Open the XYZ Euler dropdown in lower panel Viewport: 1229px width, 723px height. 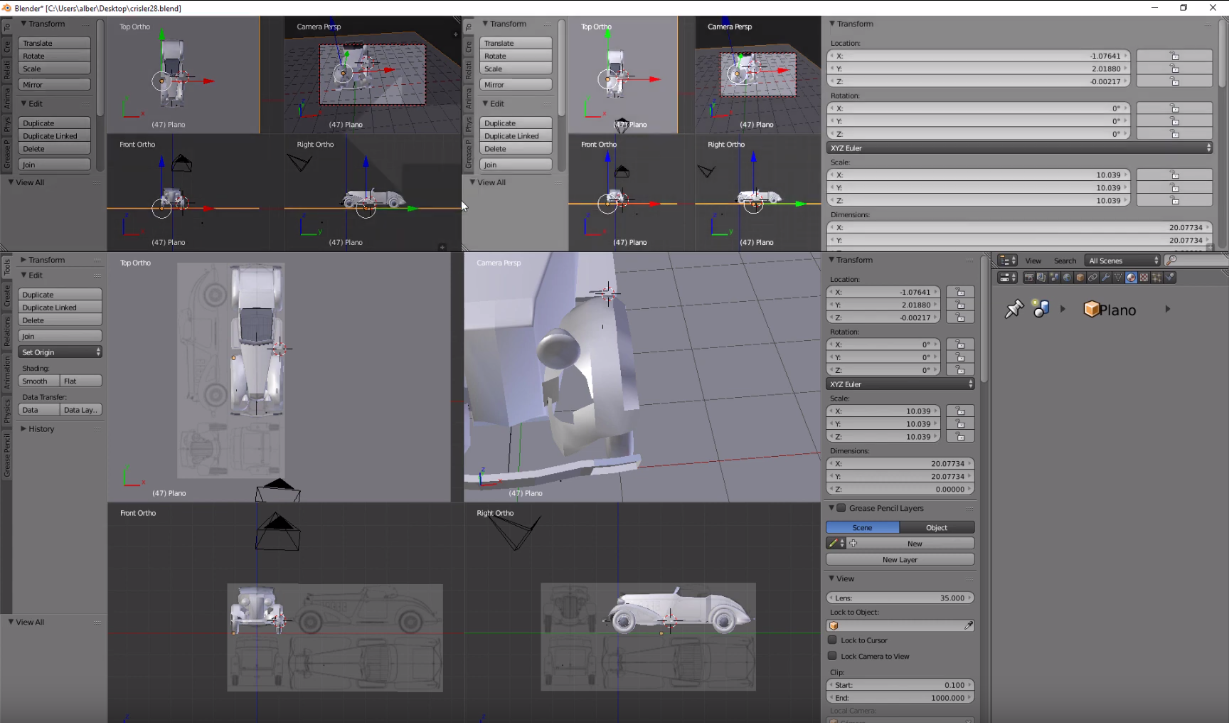pos(900,384)
